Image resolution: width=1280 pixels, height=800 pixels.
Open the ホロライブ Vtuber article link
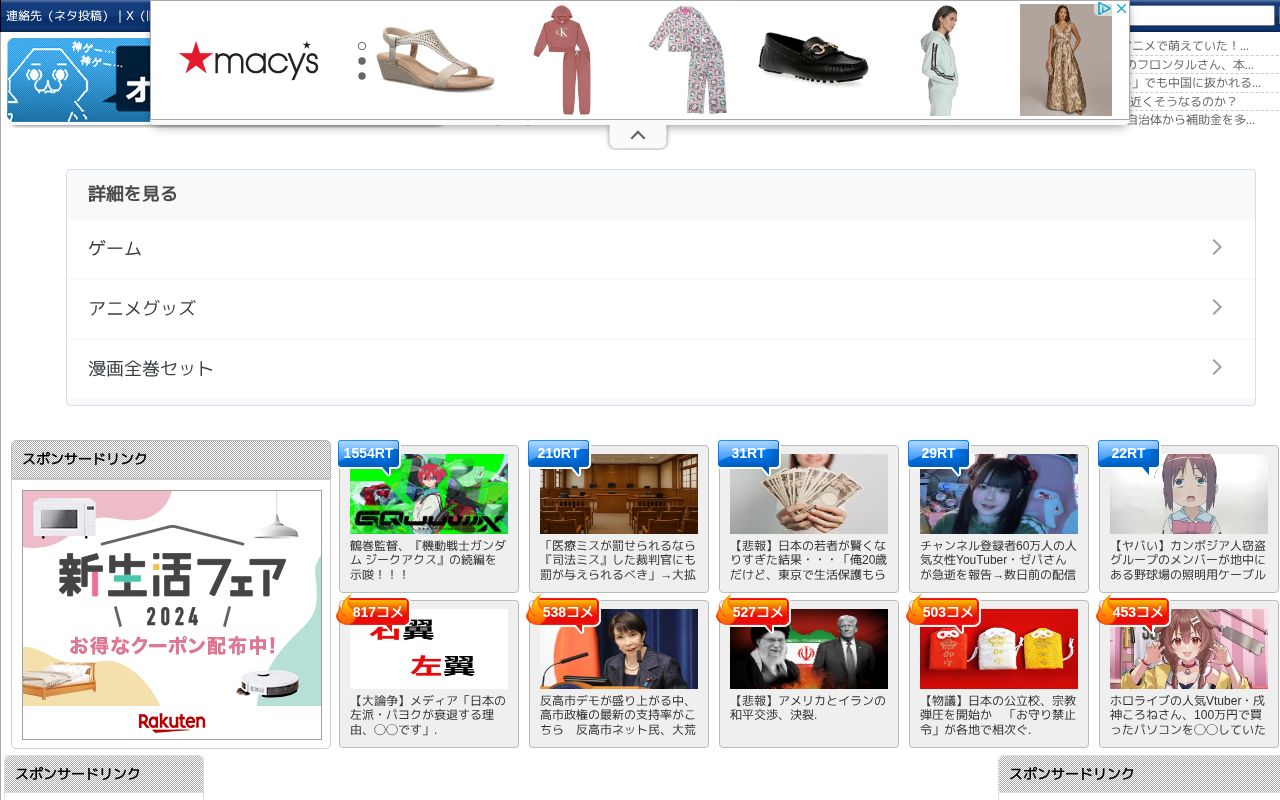(x=1187, y=712)
